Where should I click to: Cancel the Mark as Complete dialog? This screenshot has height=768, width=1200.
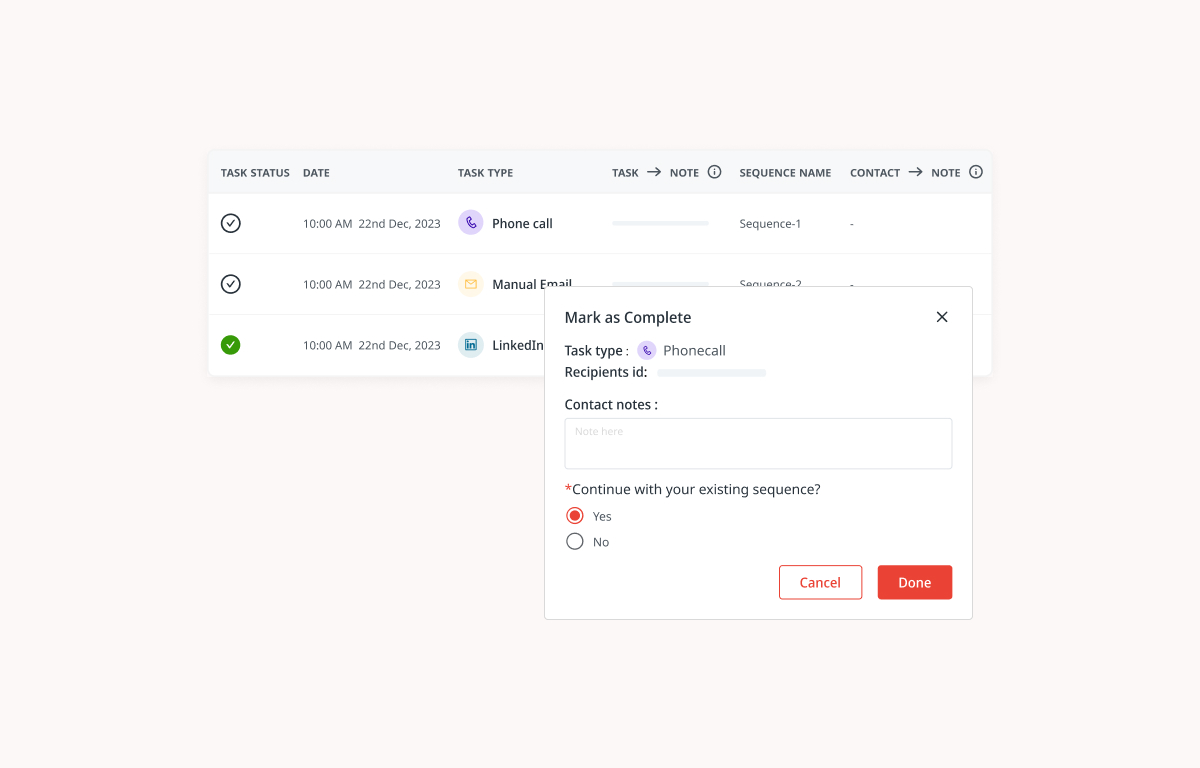pos(820,582)
